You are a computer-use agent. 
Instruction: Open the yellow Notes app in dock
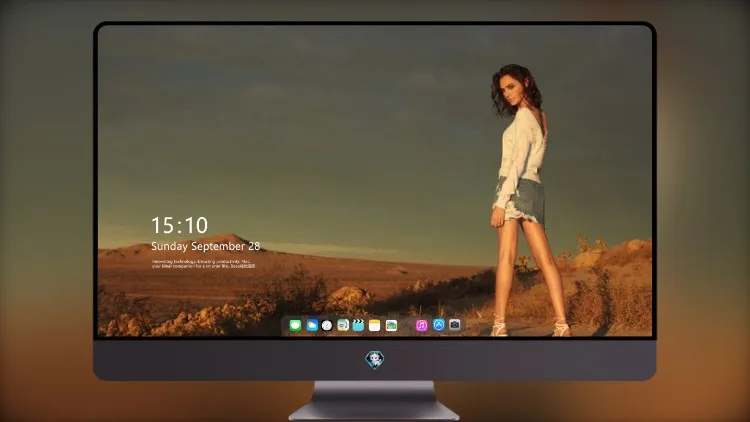click(x=375, y=325)
